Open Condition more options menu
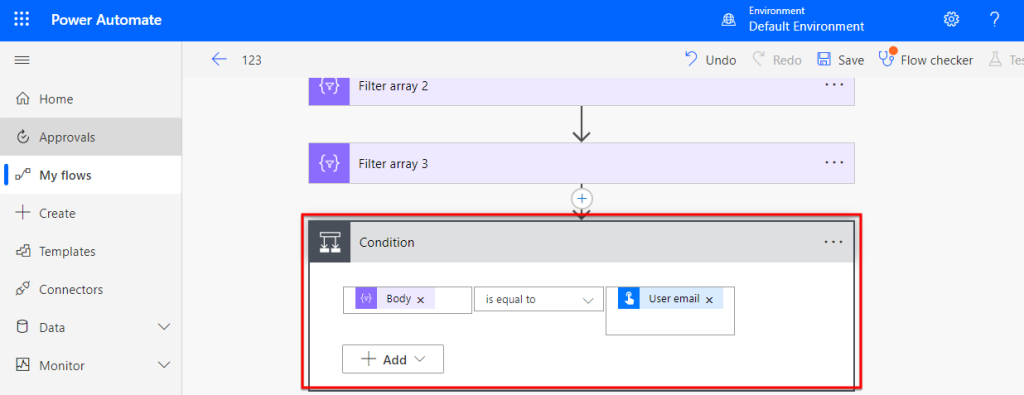This screenshot has height=395, width=1024. click(833, 242)
